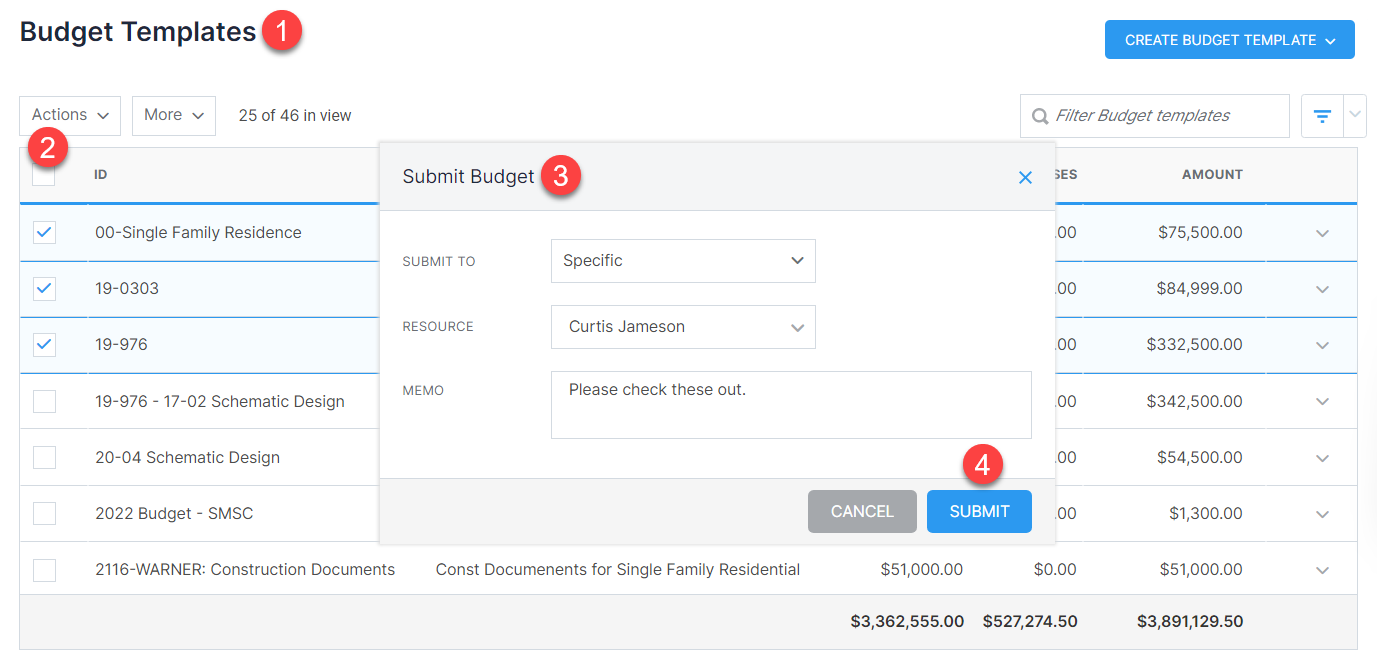Check the 2022 Budget - SMSC row
This screenshot has width=1377, height=650.
44,513
